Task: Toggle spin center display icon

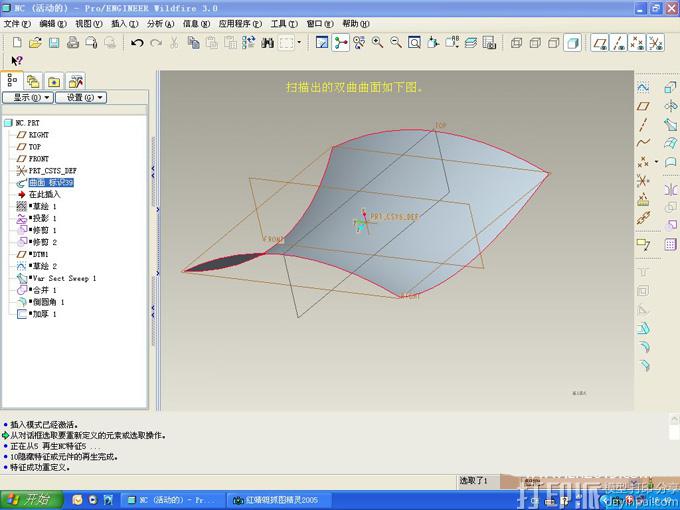Action: click(340, 42)
